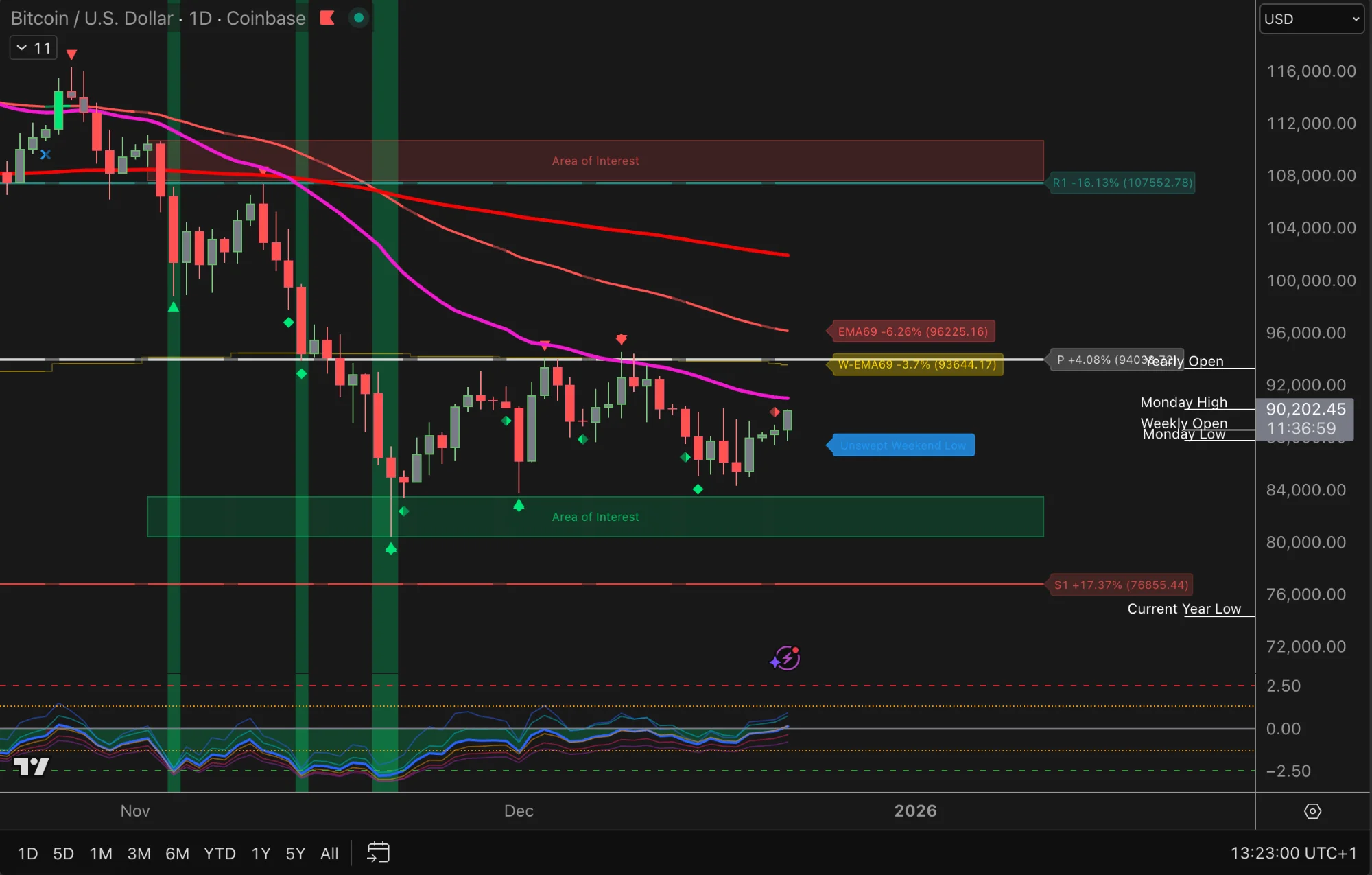Toggle the green market status dot

tap(359, 18)
